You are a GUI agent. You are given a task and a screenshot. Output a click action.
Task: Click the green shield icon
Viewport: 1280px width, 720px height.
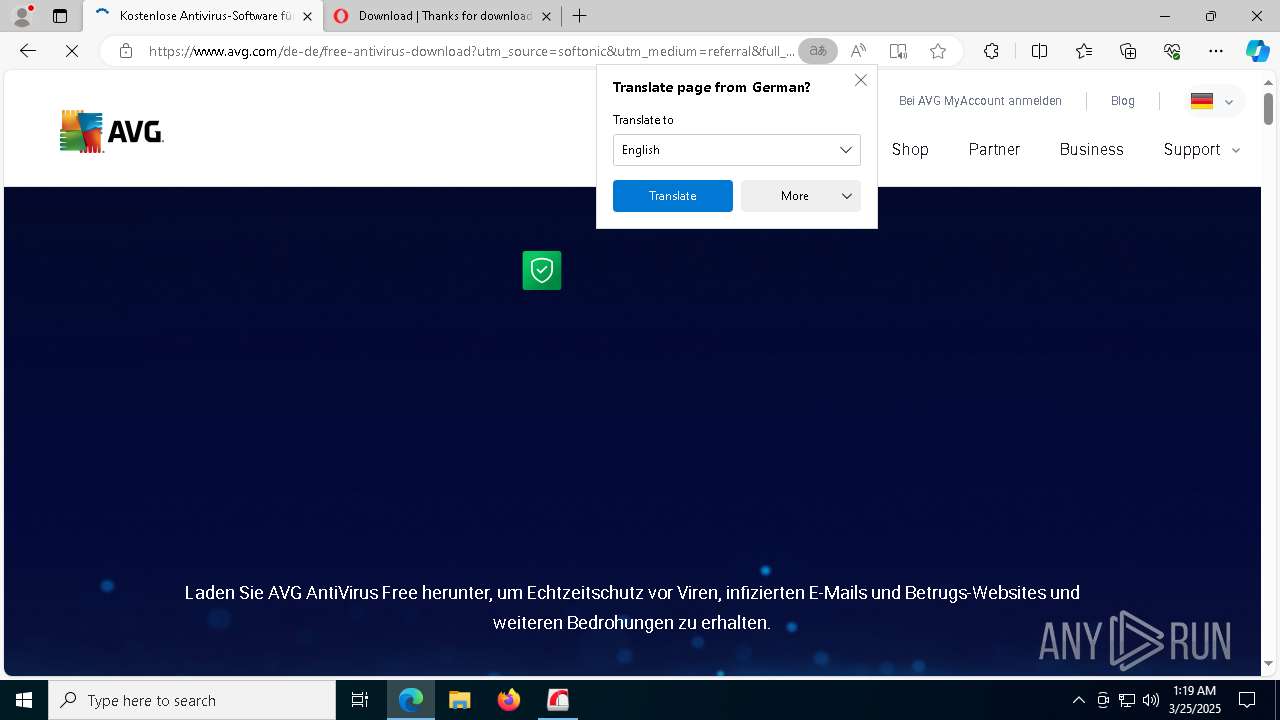[x=542, y=270]
